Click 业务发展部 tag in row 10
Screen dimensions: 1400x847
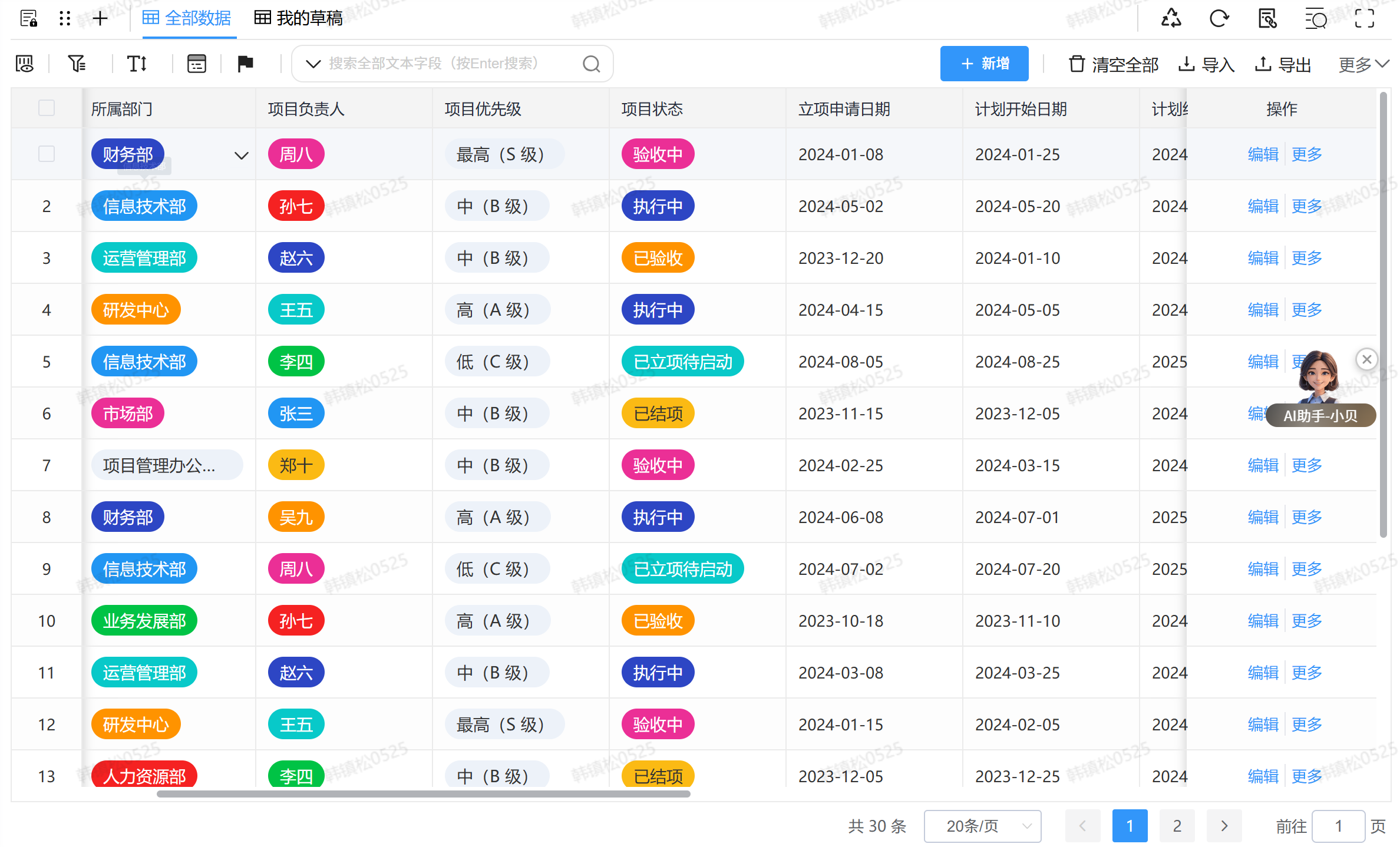[x=144, y=621]
